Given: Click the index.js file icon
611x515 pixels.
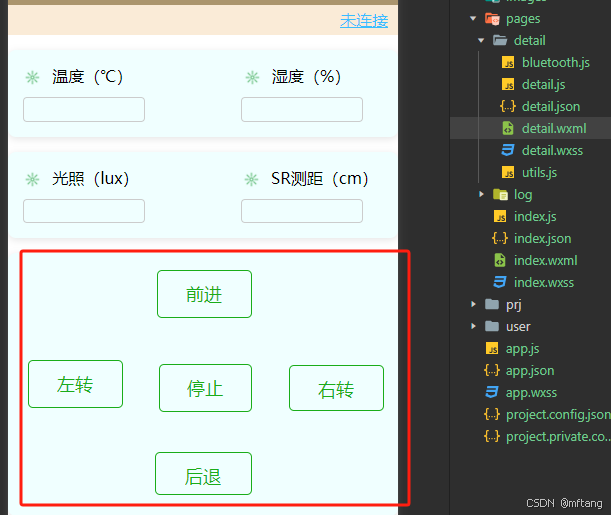Looking at the screenshot, I should click(500, 216).
